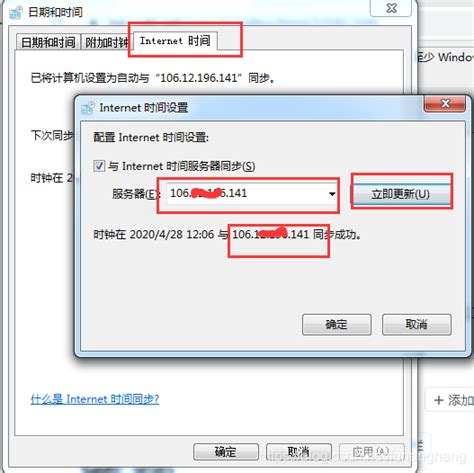Open 什么是 Internet 时间同步? help link
The height and width of the screenshot is (473, 474).
pyautogui.click(x=95, y=399)
